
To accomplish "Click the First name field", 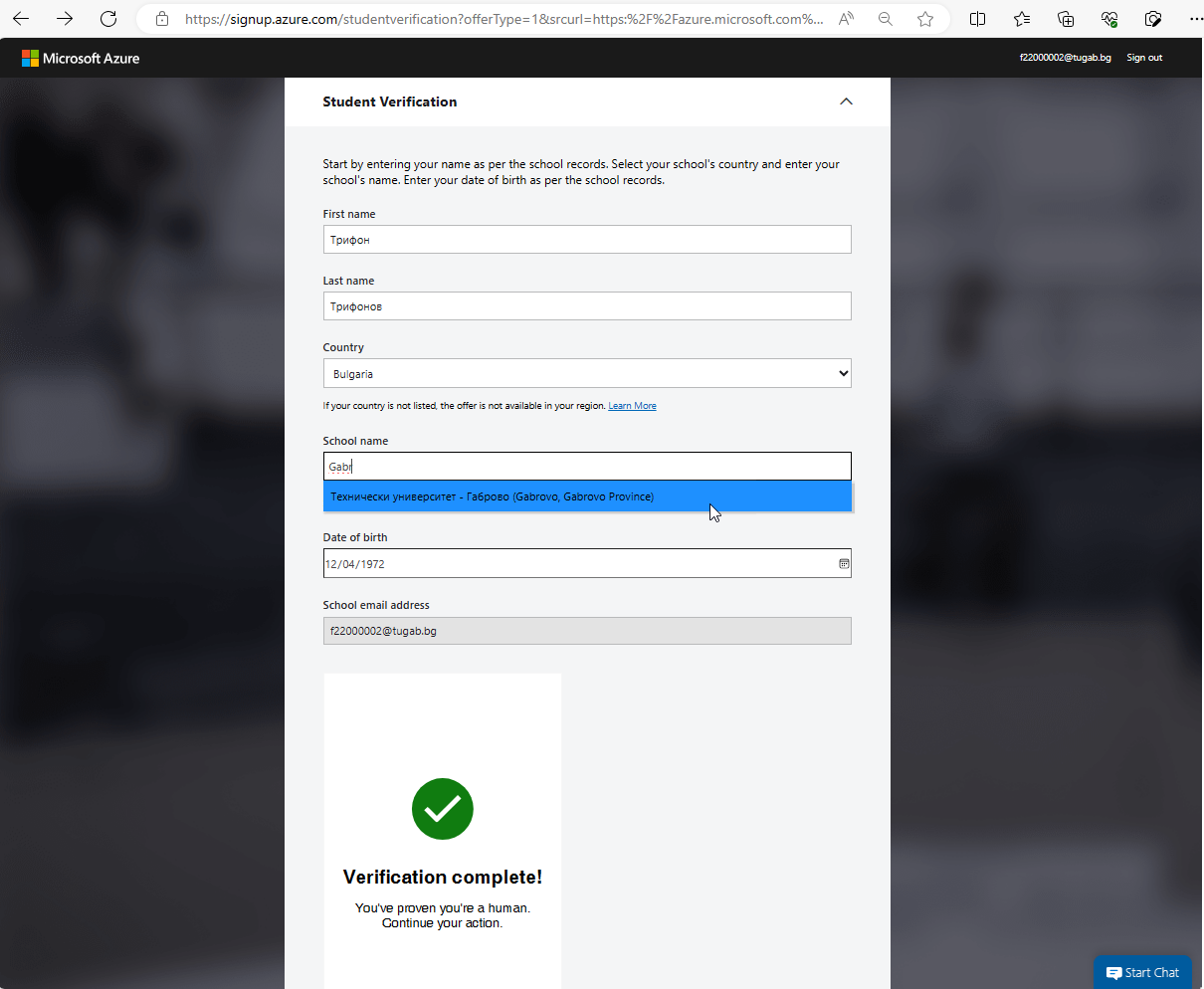I will click(587, 239).
